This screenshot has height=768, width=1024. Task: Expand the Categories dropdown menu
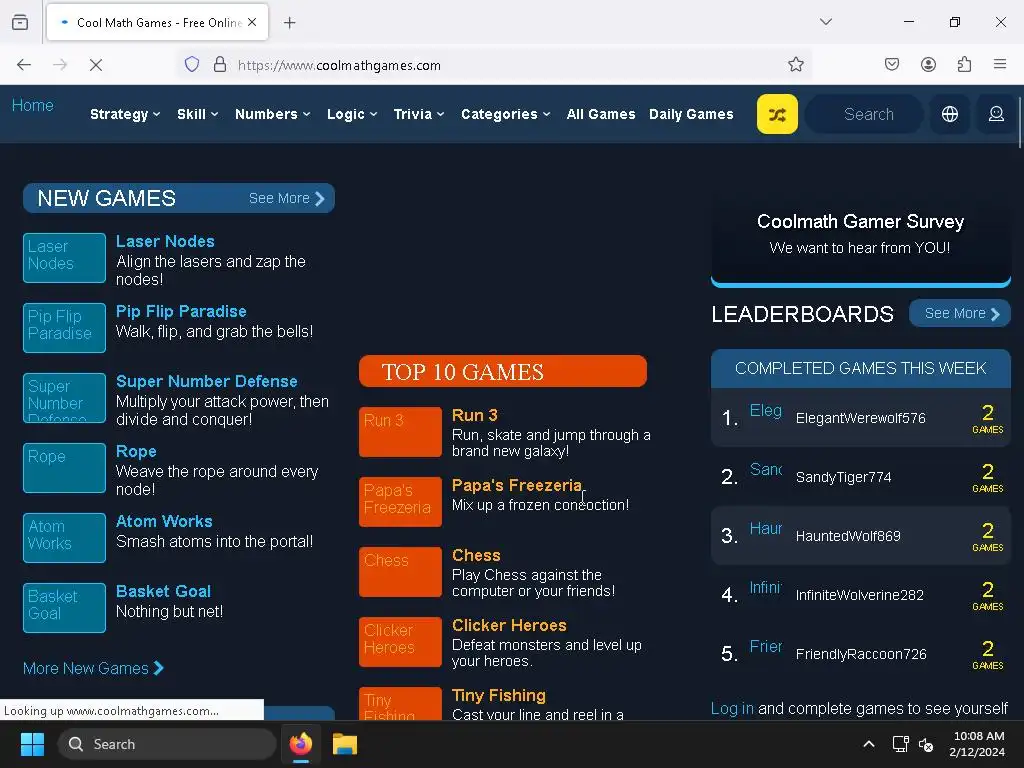[505, 114]
